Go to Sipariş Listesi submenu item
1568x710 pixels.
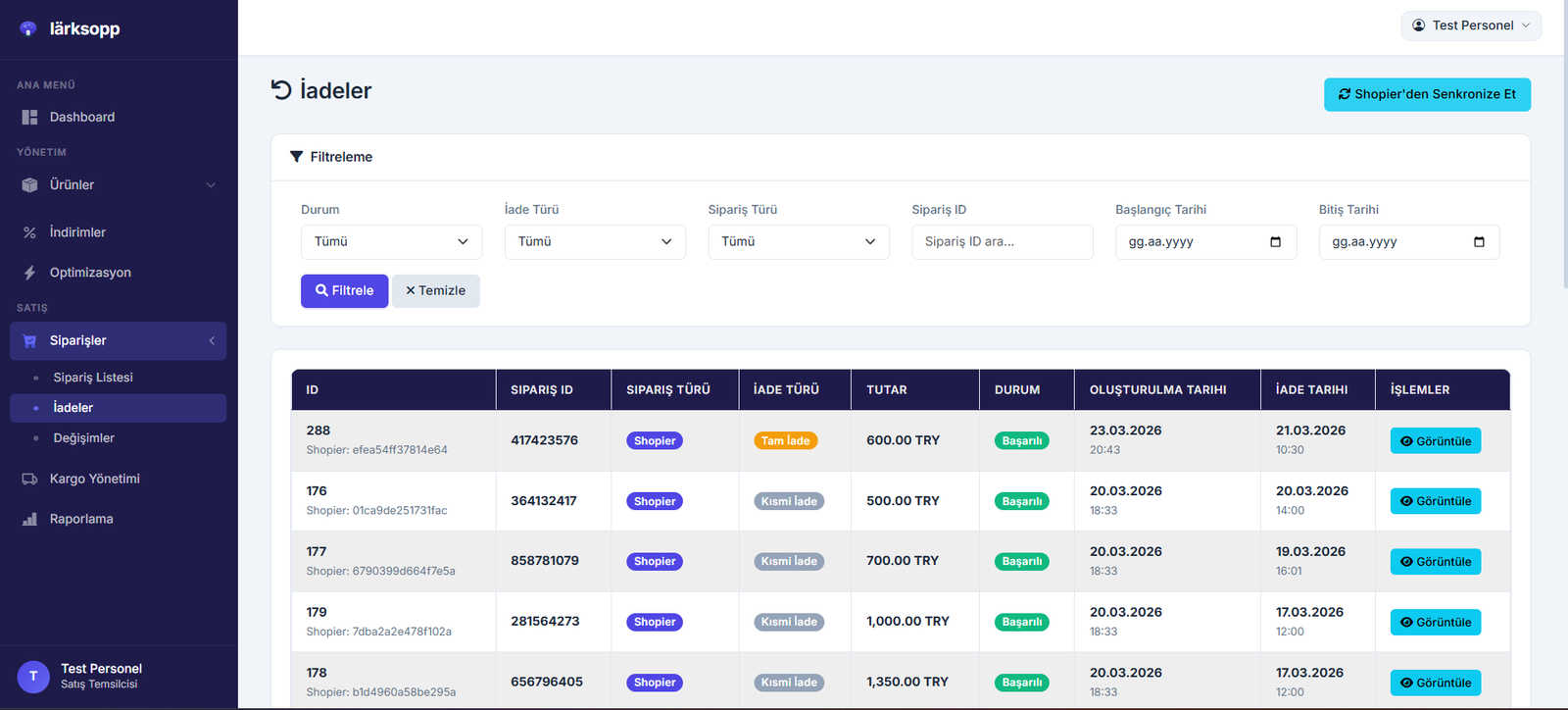coord(93,378)
